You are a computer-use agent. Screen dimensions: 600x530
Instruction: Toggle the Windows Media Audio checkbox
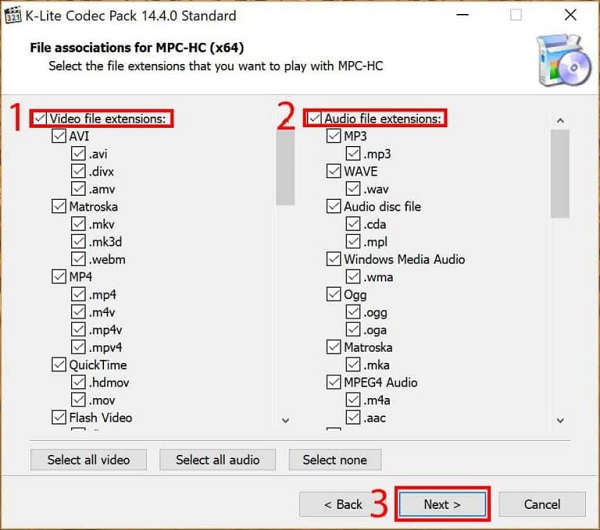click(x=334, y=259)
